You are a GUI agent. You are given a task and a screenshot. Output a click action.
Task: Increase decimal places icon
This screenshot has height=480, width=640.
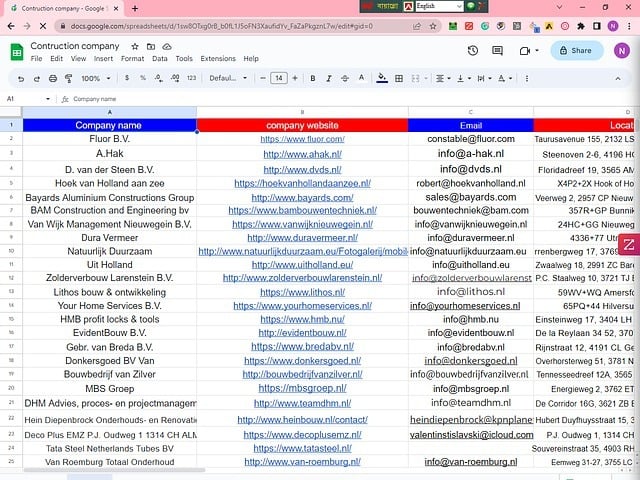coord(175,78)
